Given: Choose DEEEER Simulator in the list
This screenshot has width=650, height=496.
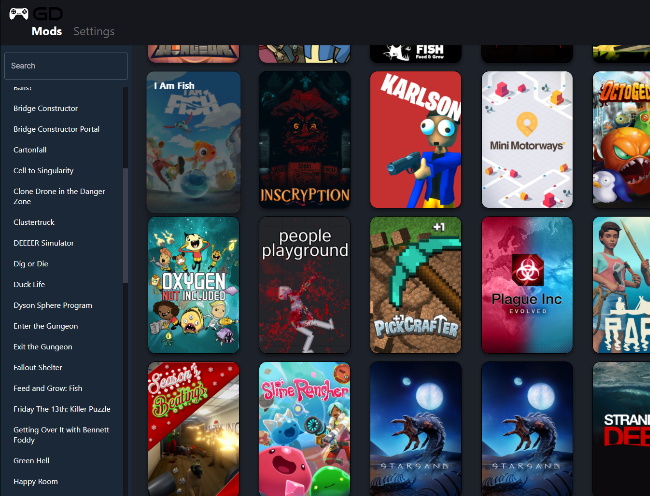Looking at the screenshot, I should [44, 243].
